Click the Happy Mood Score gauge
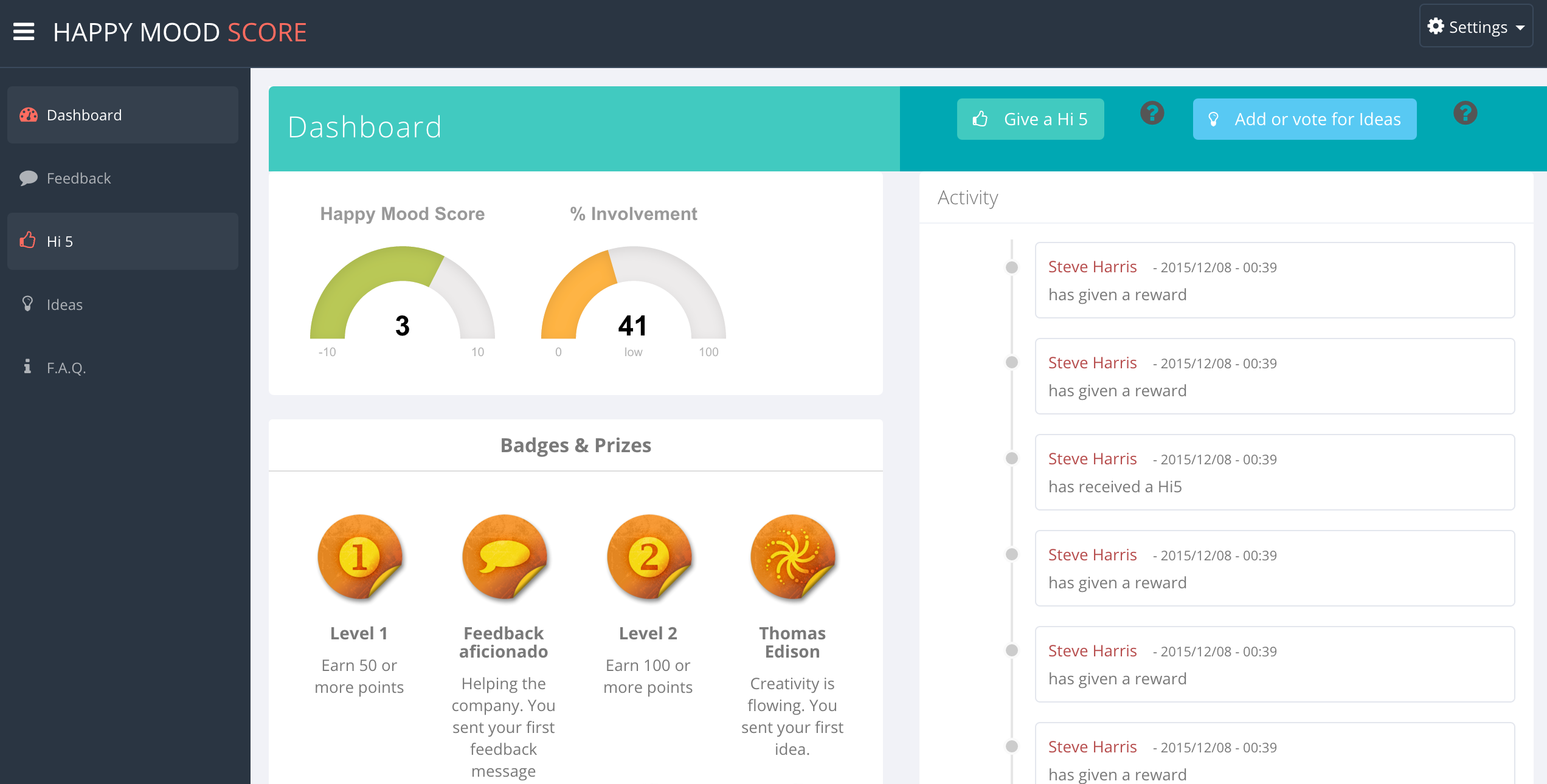The width and height of the screenshot is (1547, 784). (x=403, y=293)
